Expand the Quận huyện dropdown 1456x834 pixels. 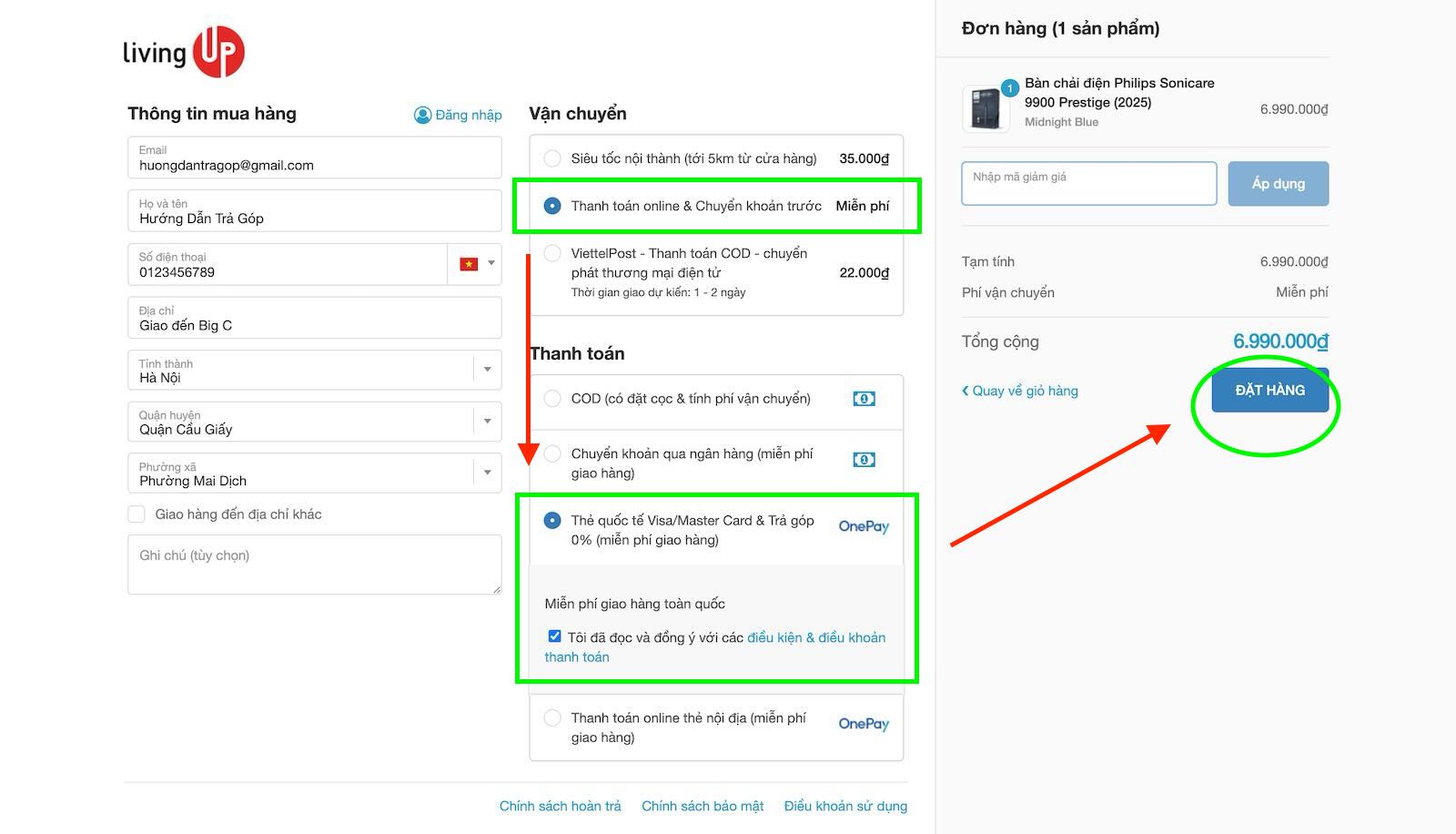click(488, 422)
